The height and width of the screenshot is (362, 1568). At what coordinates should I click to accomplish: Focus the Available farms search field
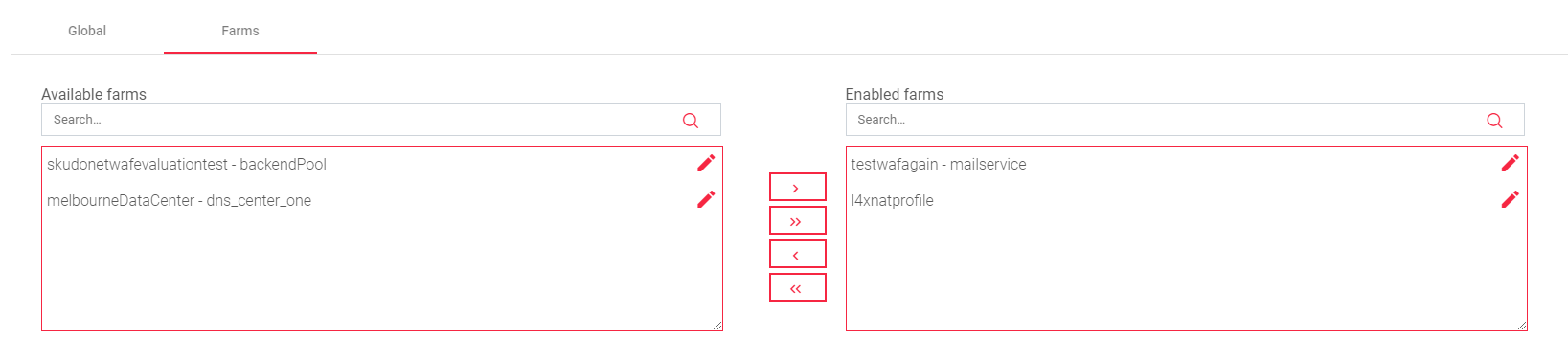coord(381,120)
